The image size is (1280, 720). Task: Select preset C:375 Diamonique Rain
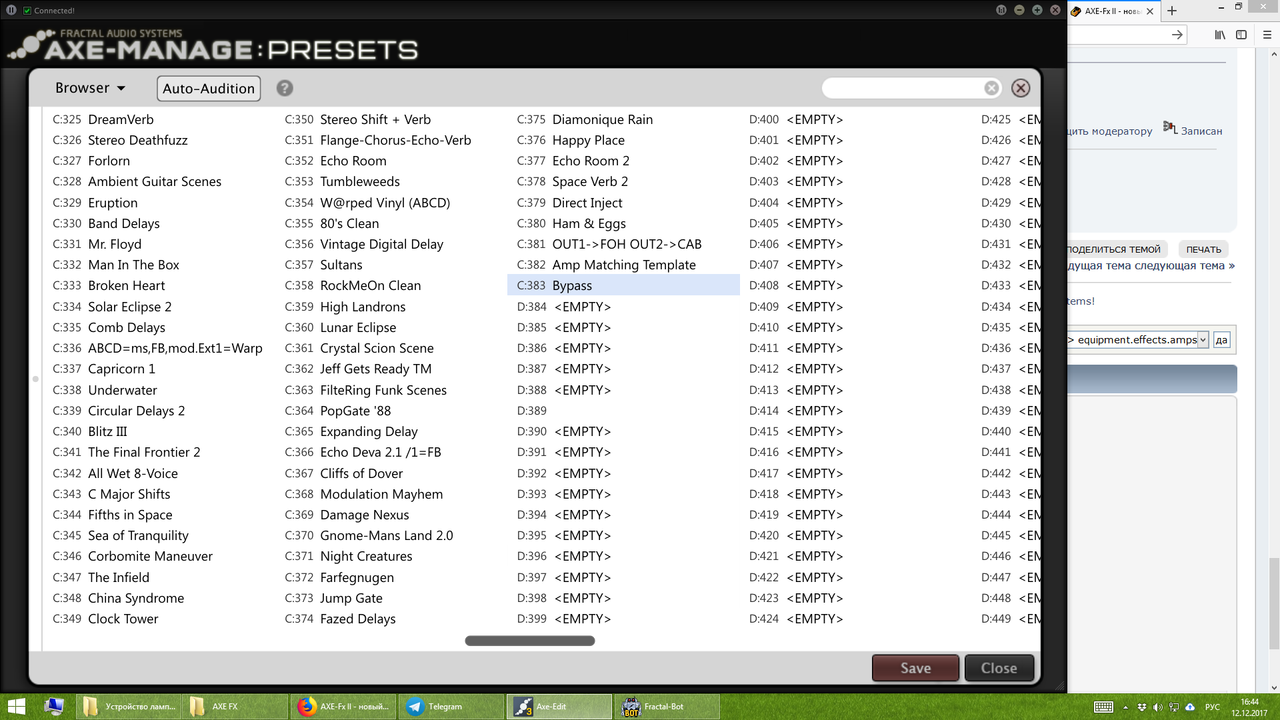(x=624, y=119)
